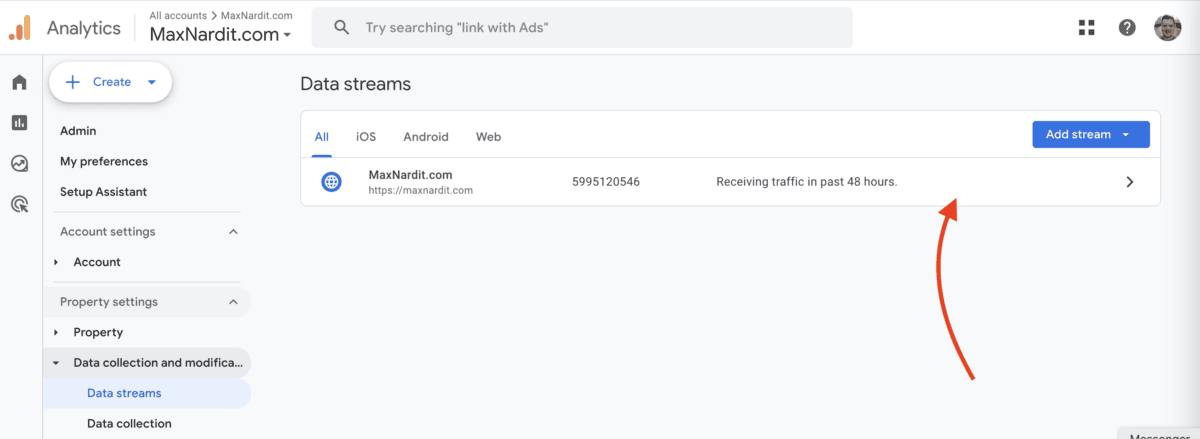This screenshot has width=1200, height=439.
Task: Open the Home sidebar icon
Action: point(19,82)
